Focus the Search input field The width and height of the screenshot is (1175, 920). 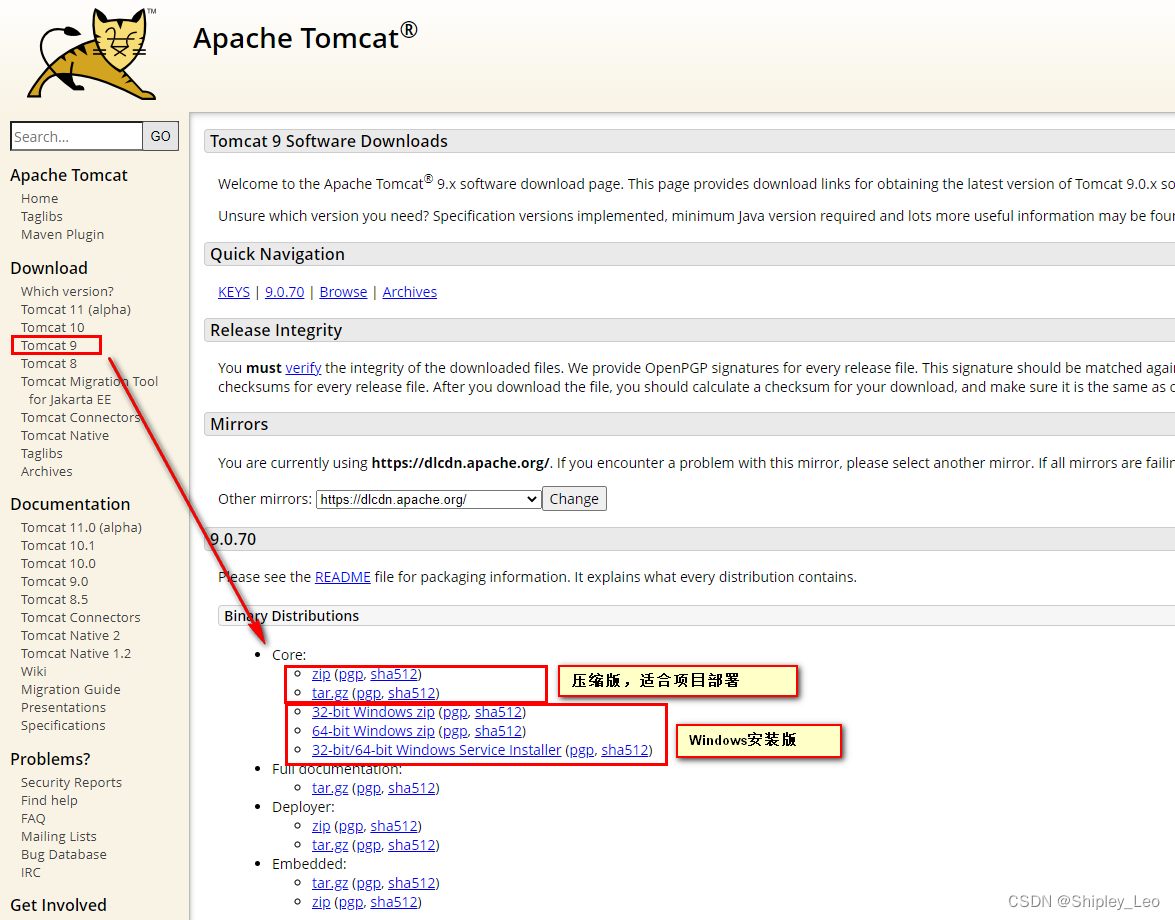pyautogui.click(x=76, y=136)
